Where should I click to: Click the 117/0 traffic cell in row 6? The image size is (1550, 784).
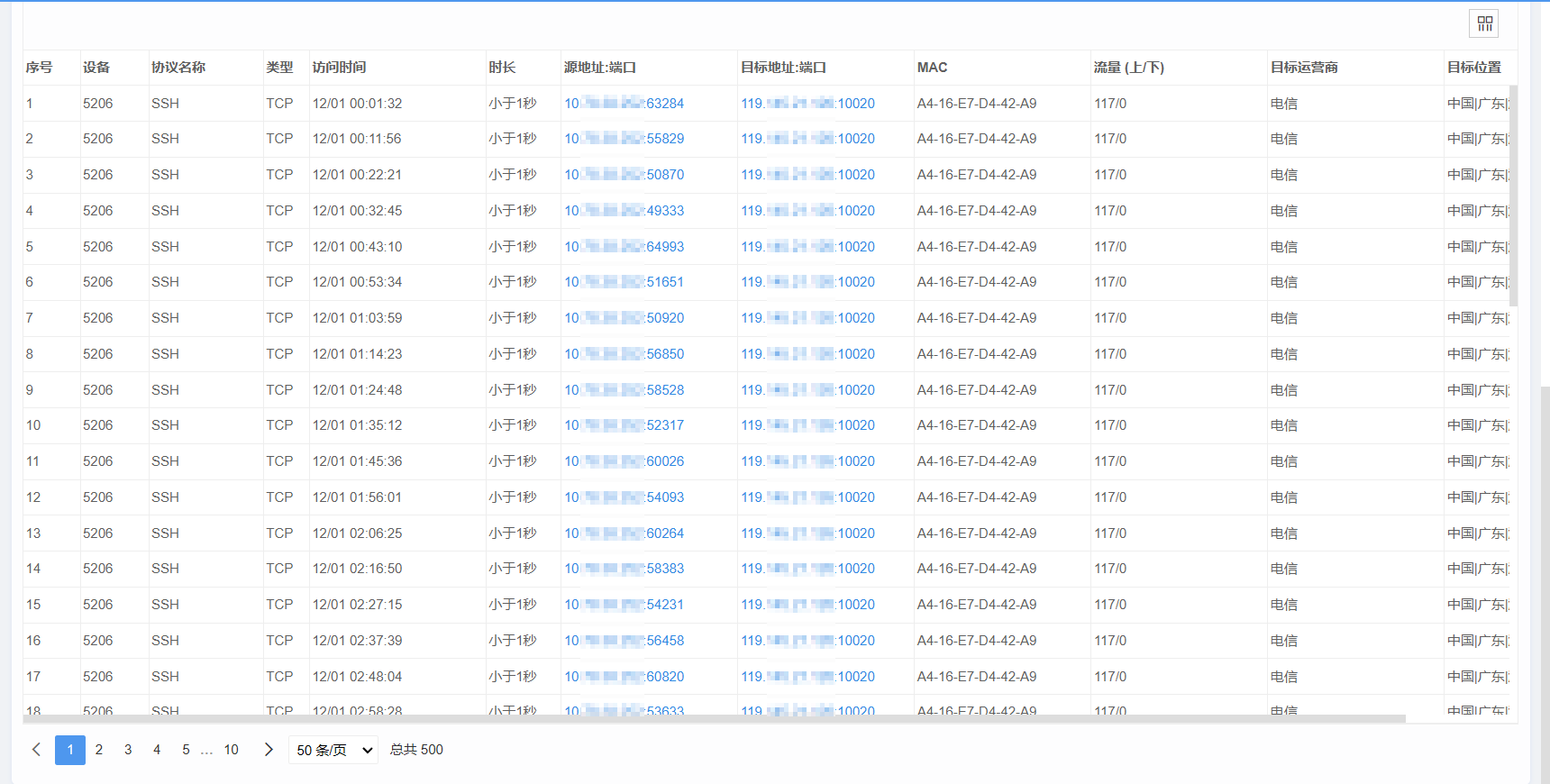(1110, 282)
